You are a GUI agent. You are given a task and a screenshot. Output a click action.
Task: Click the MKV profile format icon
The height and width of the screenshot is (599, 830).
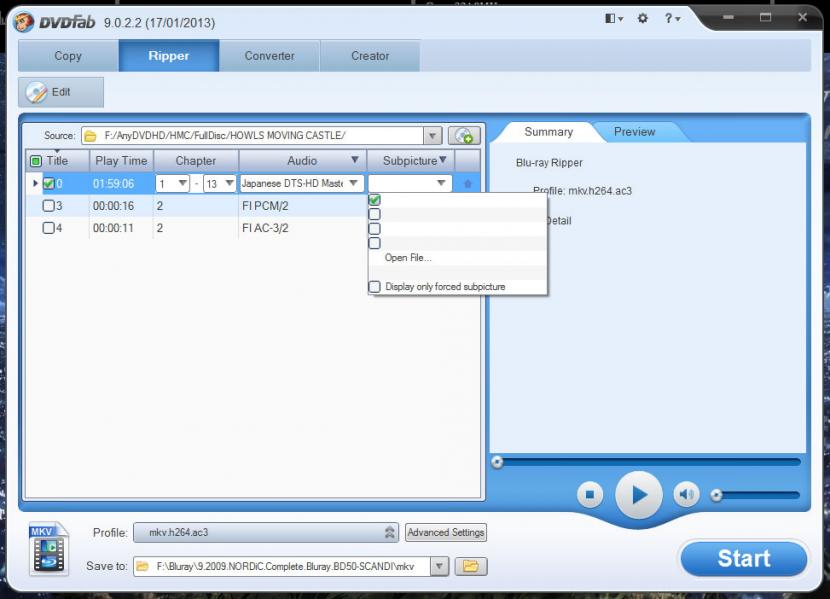pyautogui.click(x=48, y=549)
